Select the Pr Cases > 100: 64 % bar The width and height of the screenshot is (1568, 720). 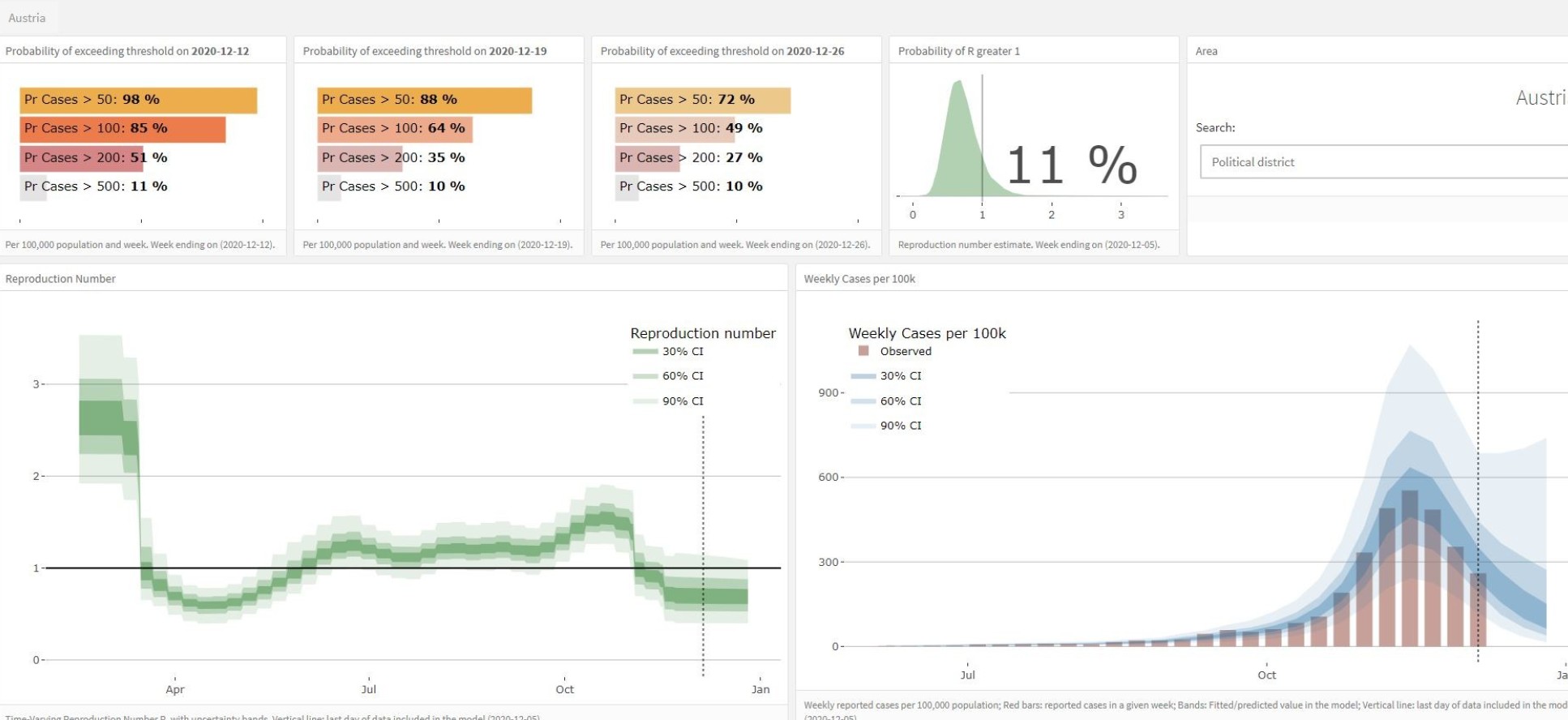click(x=394, y=129)
